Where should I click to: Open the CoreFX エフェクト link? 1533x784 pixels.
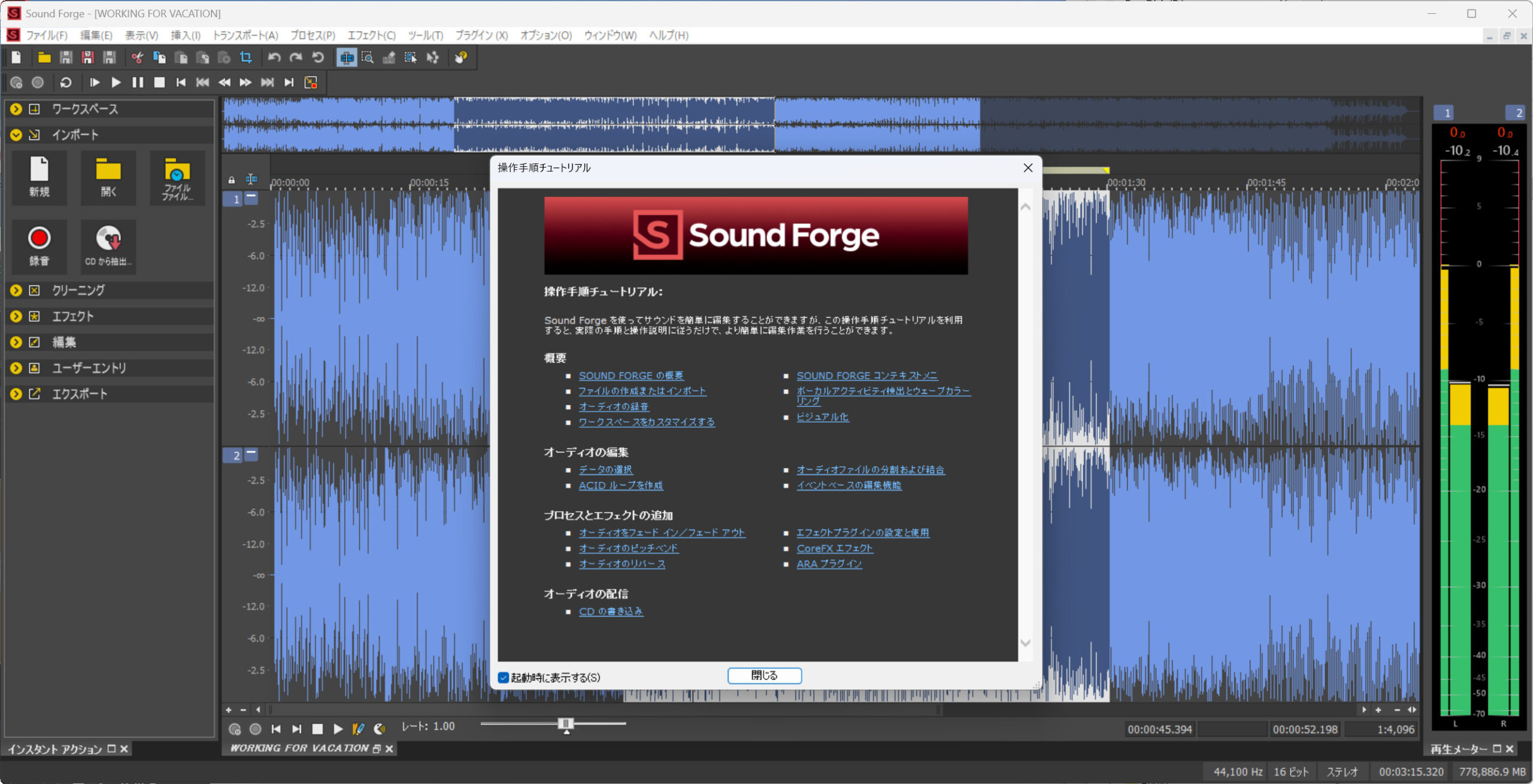coord(834,548)
